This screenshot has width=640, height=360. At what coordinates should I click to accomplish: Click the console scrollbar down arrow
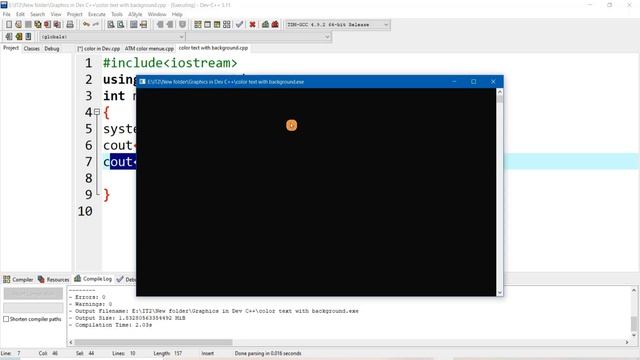point(500,293)
